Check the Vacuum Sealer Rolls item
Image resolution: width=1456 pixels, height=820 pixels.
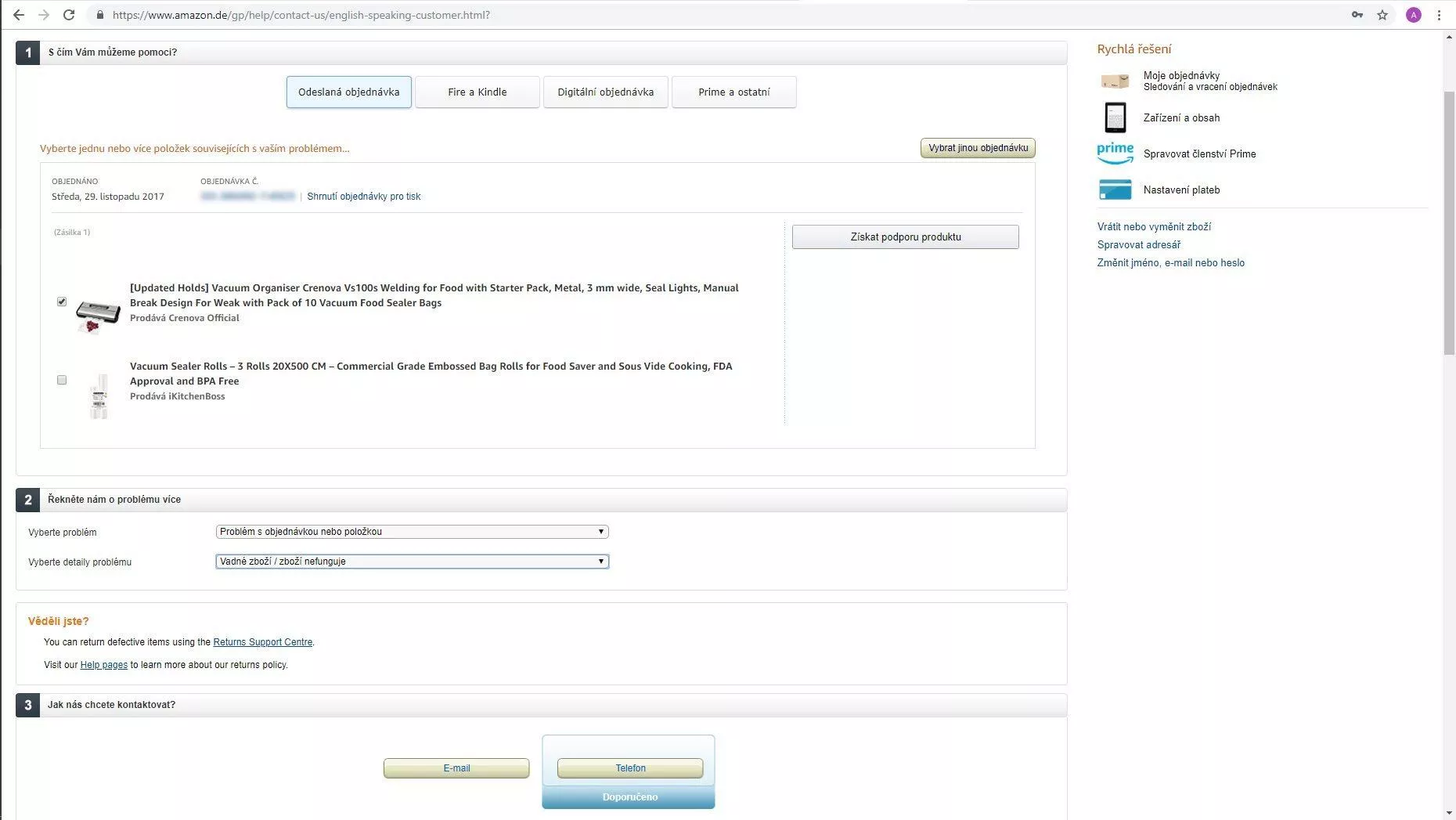tap(62, 380)
